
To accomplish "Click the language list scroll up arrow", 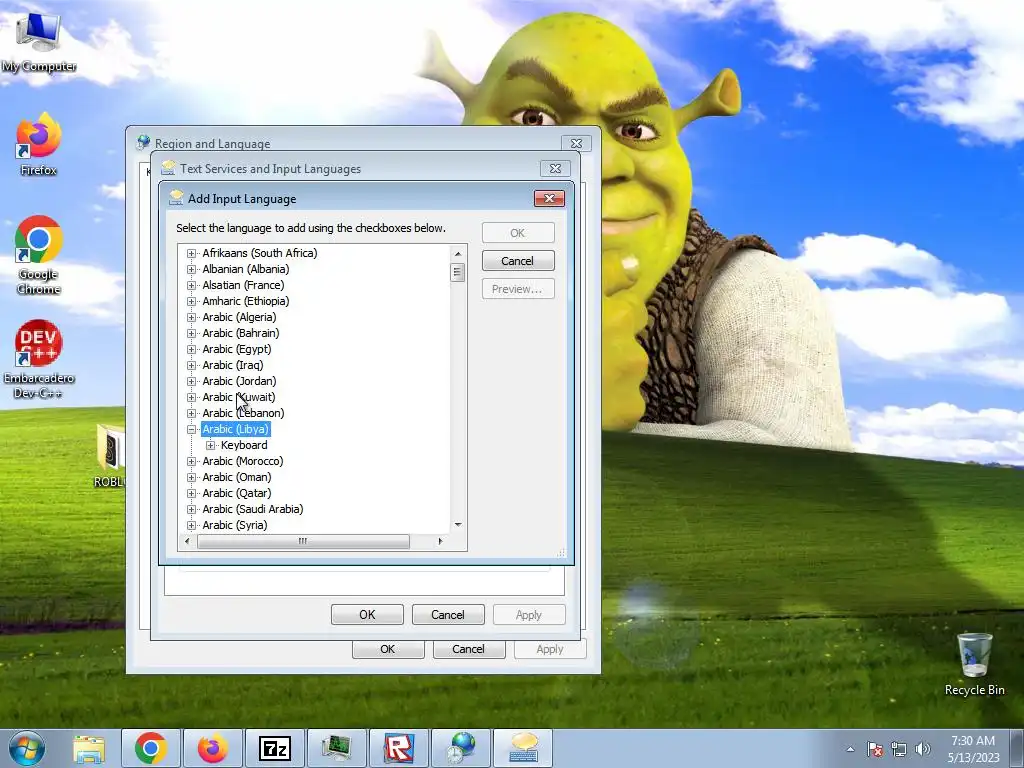I will tap(458, 253).
